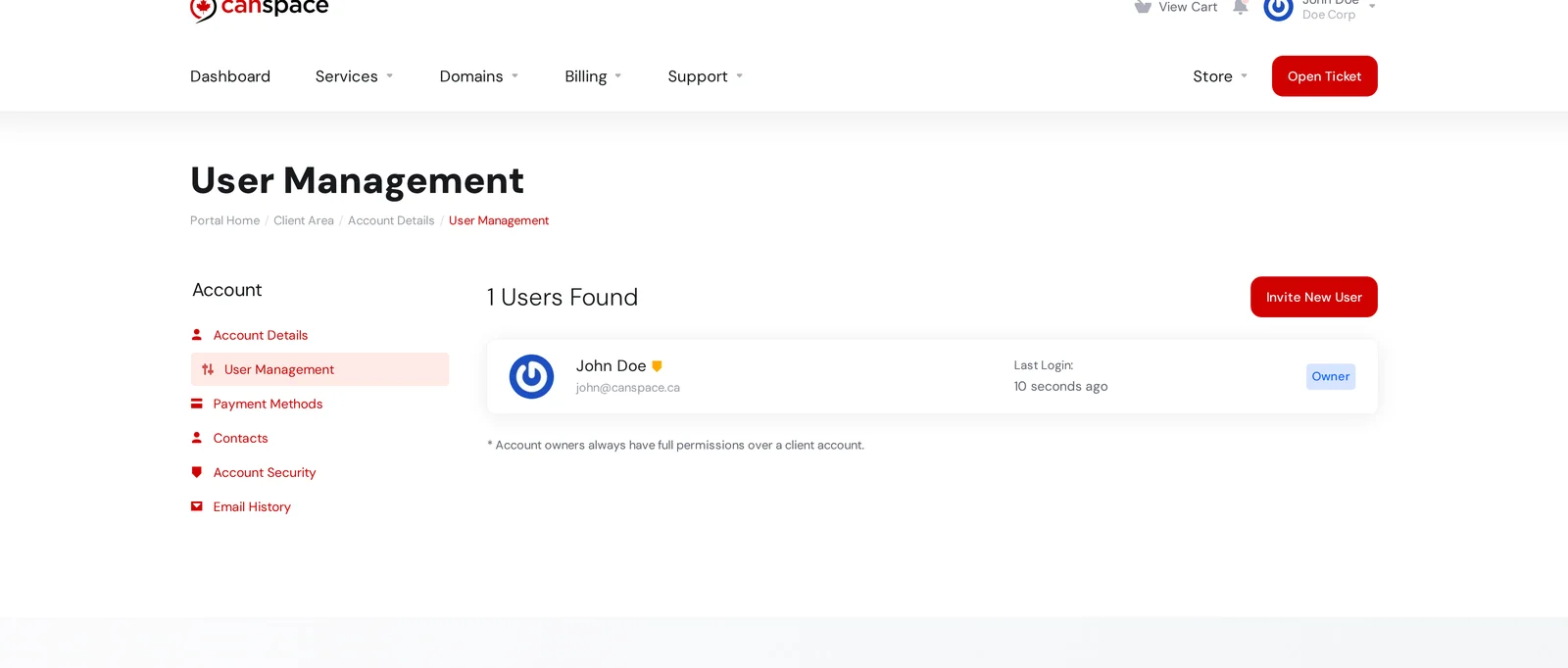Click the Email History envelope icon
This screenshot has height=668, width=1568.
tap(197, 506)
